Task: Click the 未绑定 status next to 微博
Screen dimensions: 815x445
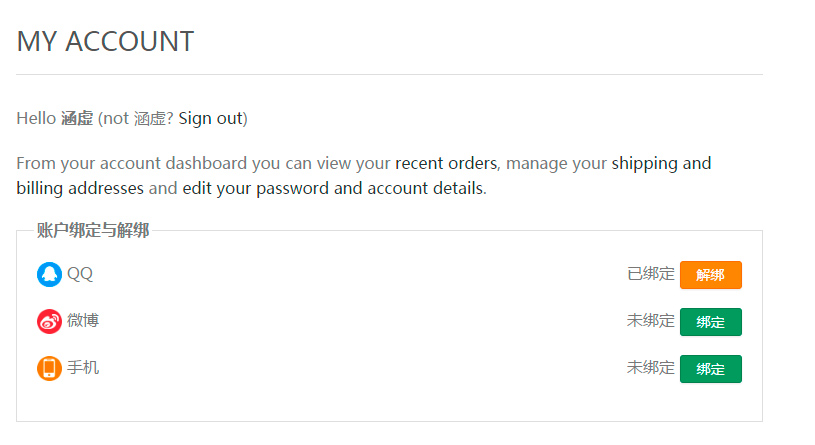Action: [x=651, y=320]
